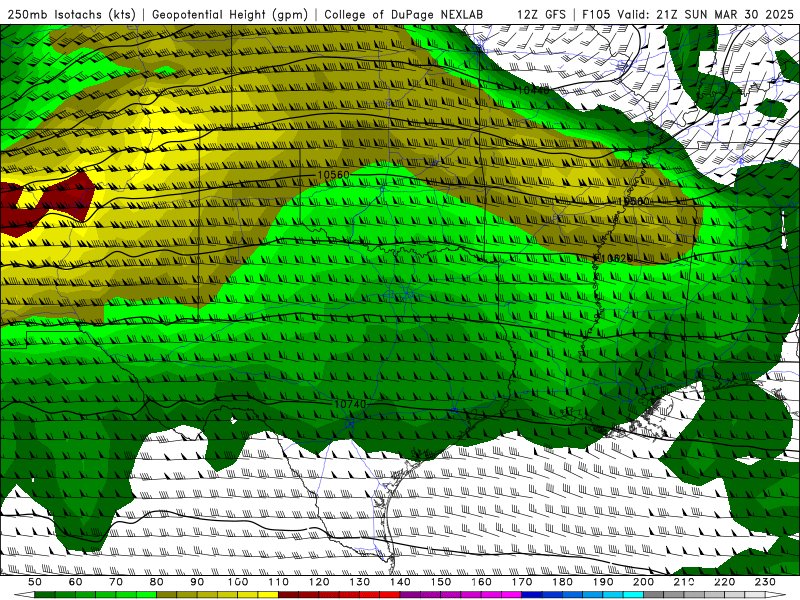
Task: Click the '250mb Isotachs (kts)' title text
Action: 72,14
